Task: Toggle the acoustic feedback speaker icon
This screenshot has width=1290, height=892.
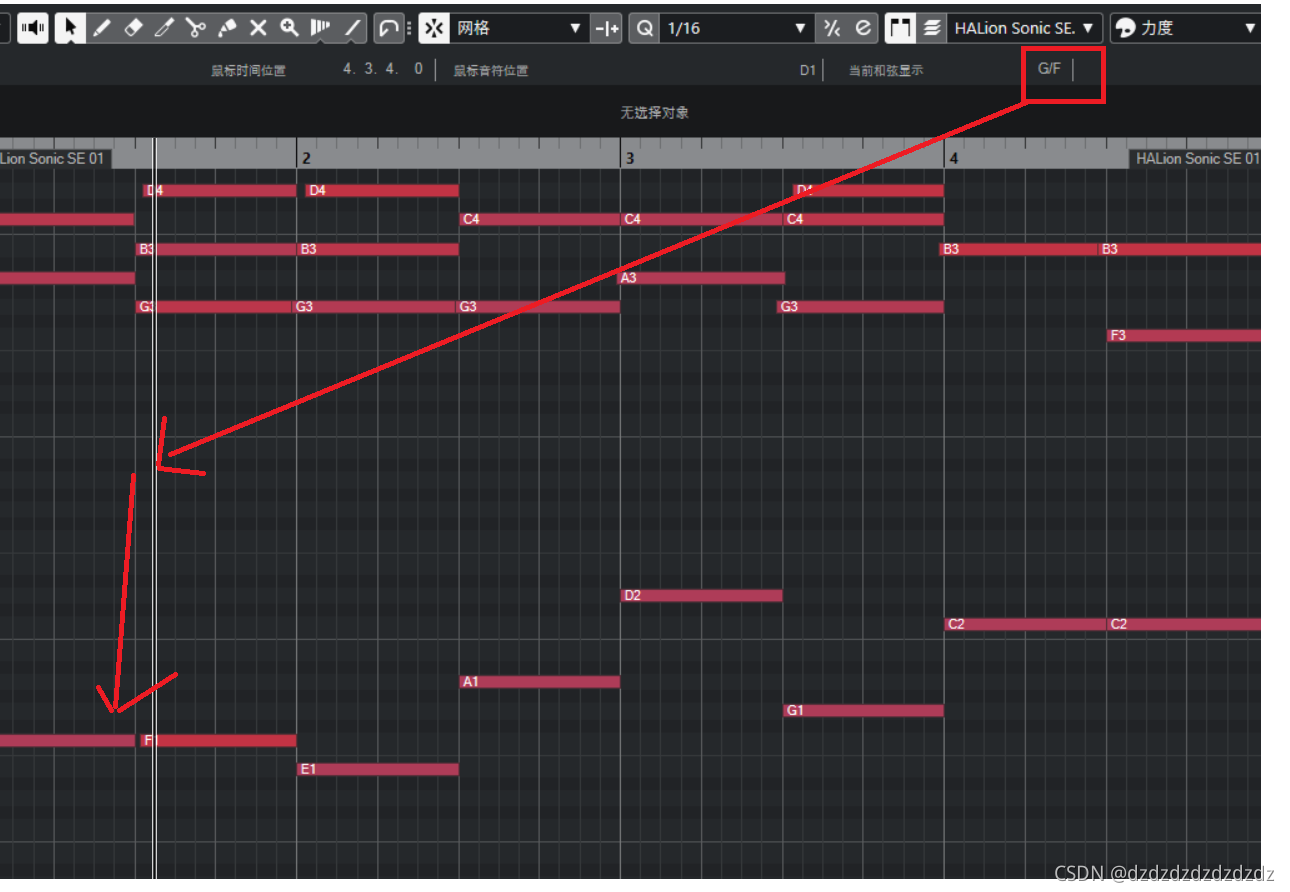Action: click(x=33, y=28)
